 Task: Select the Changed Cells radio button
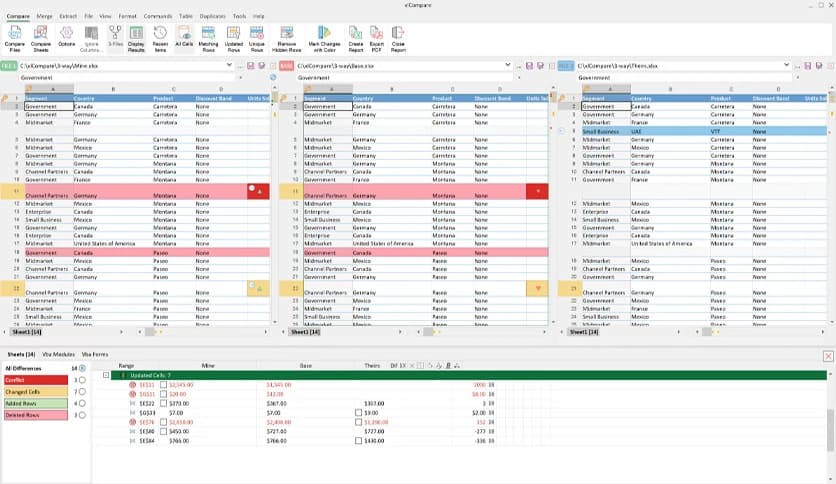[82, 392]
